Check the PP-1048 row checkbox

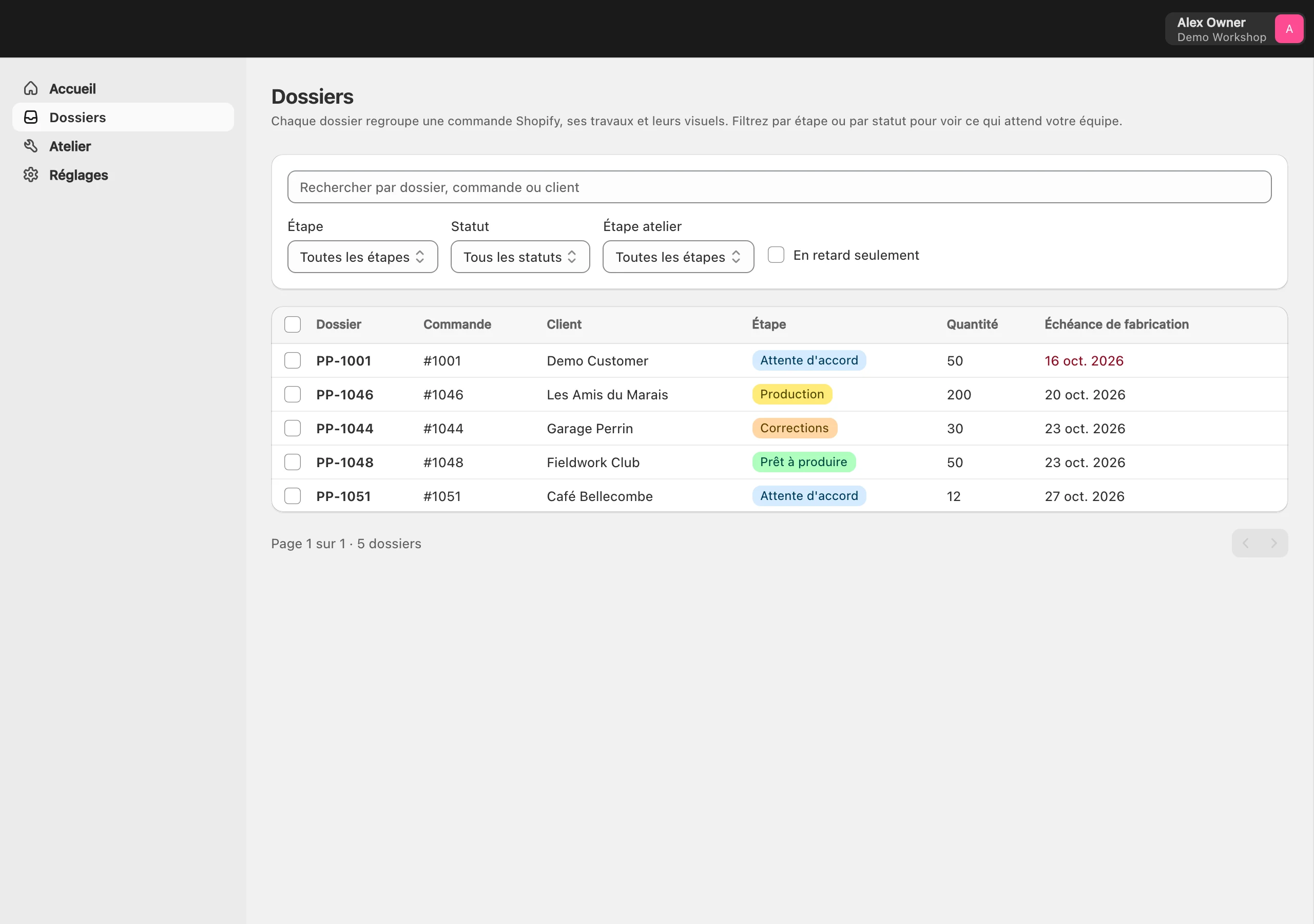coord(293,461)
